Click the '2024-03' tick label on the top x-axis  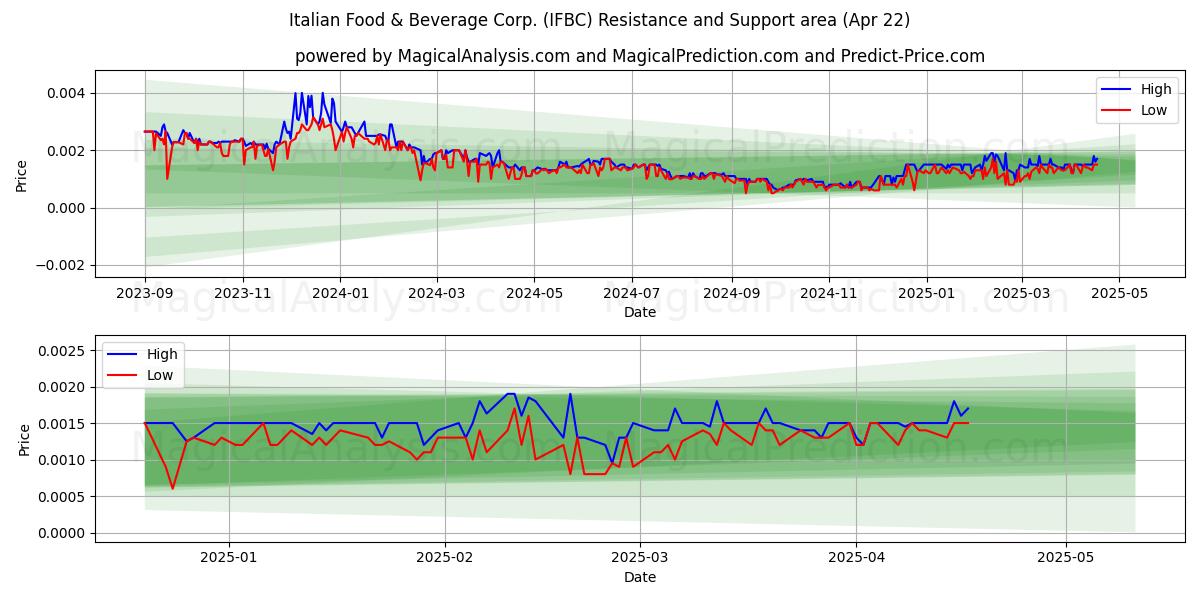[437, 293]
